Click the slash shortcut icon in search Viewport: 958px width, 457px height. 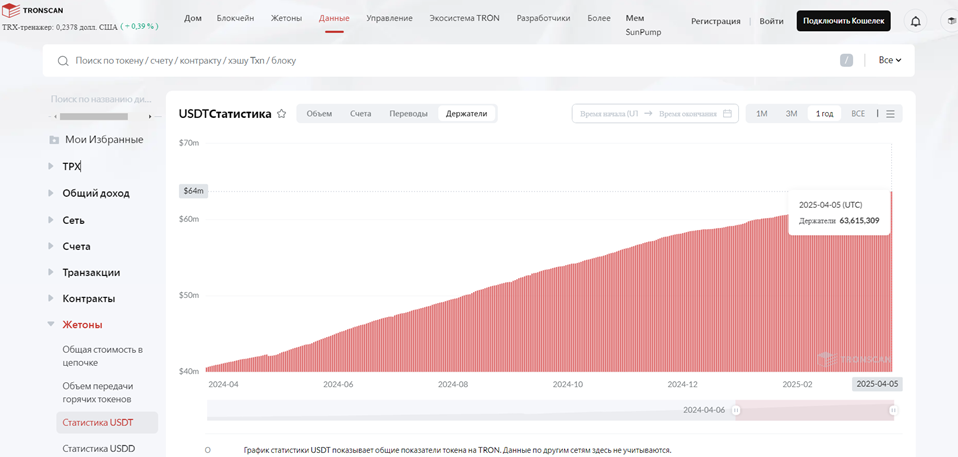coord(846,60)
